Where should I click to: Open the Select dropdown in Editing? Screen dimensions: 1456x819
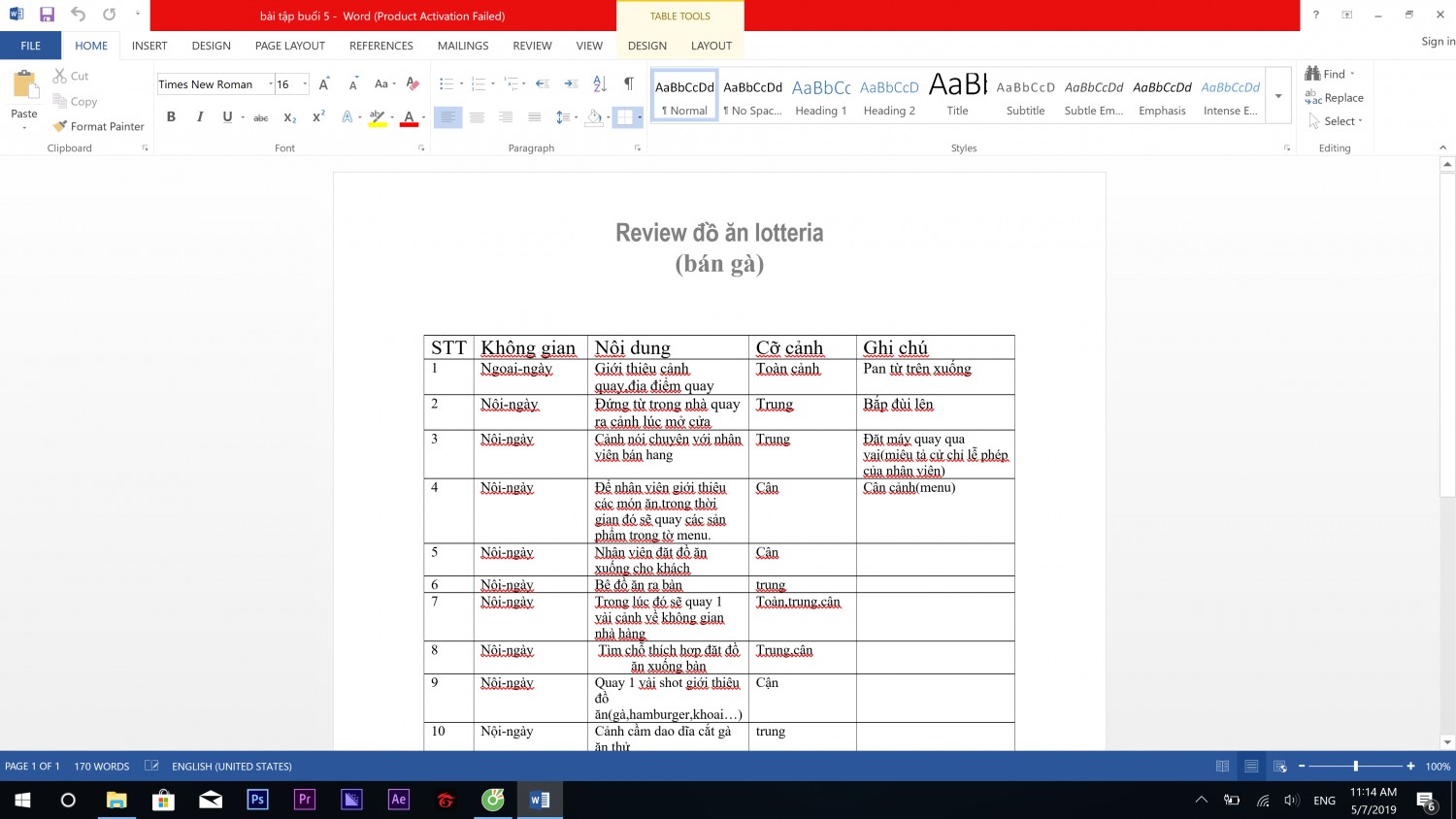click(1336, 121)
